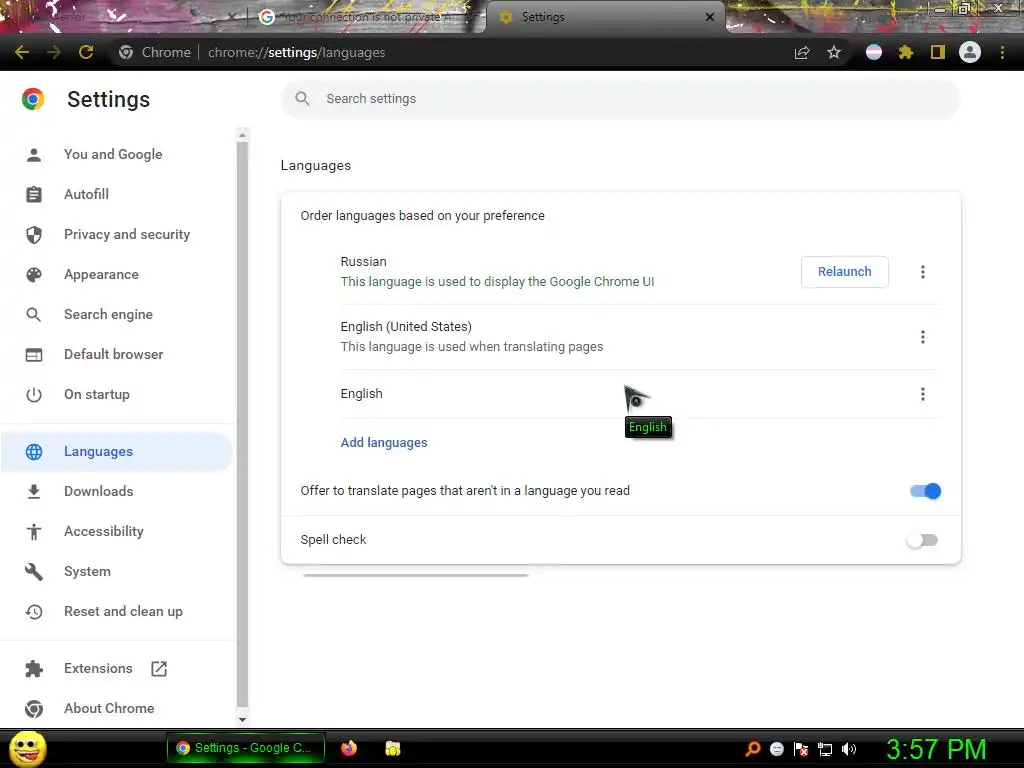Click sidebar scrollbar up arrow

242,135
